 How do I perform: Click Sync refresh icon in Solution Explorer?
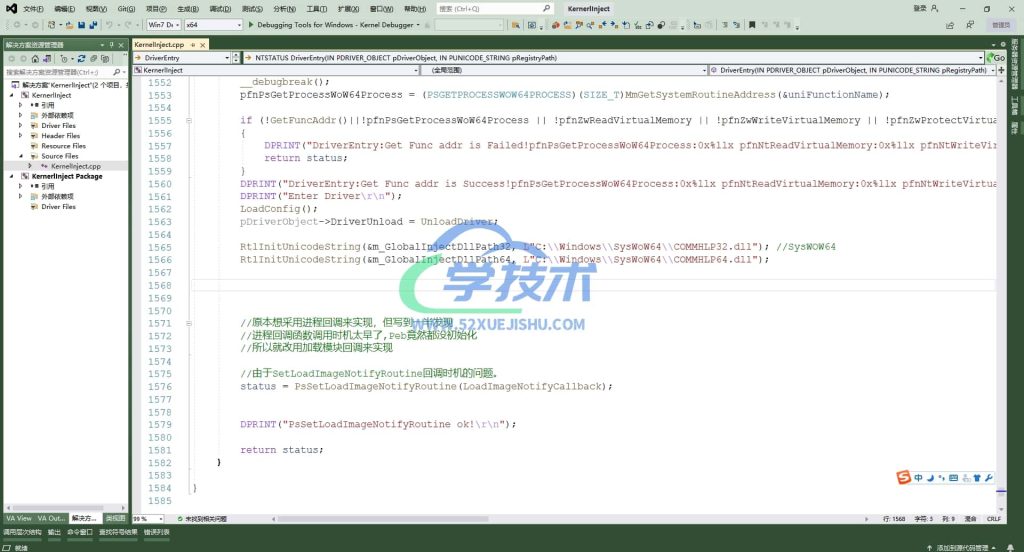pos(82,58)
